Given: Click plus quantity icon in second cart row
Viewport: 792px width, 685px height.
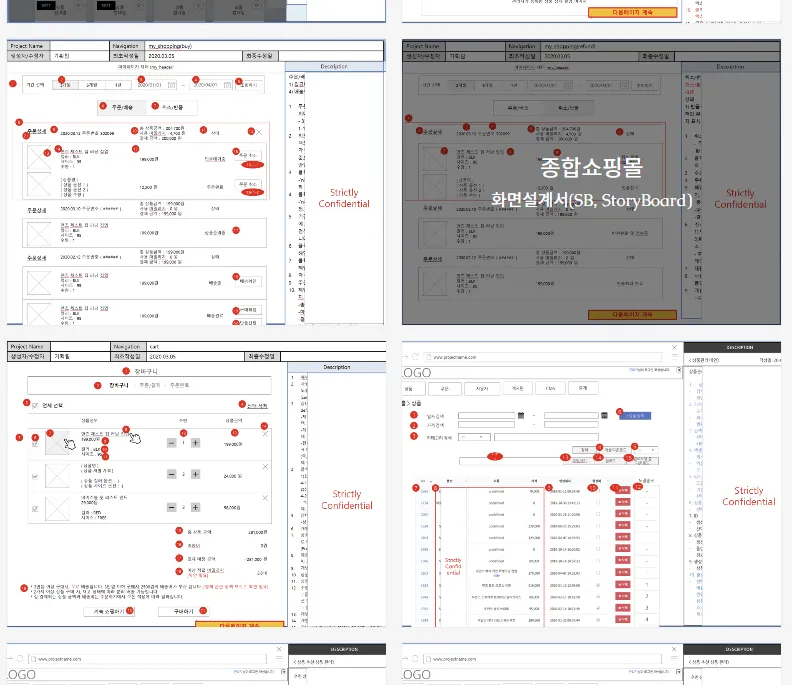Looking at the screenshot, I should coord(195,474).
